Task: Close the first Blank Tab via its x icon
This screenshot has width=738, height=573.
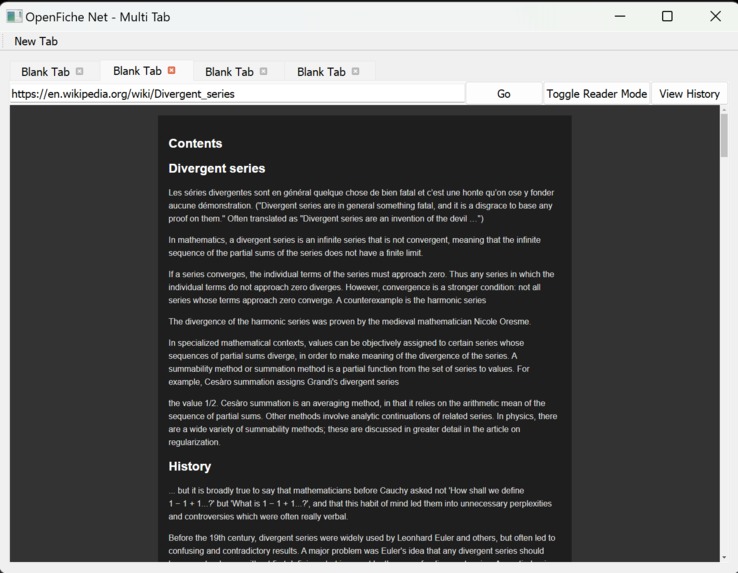Action: [80, 71]
